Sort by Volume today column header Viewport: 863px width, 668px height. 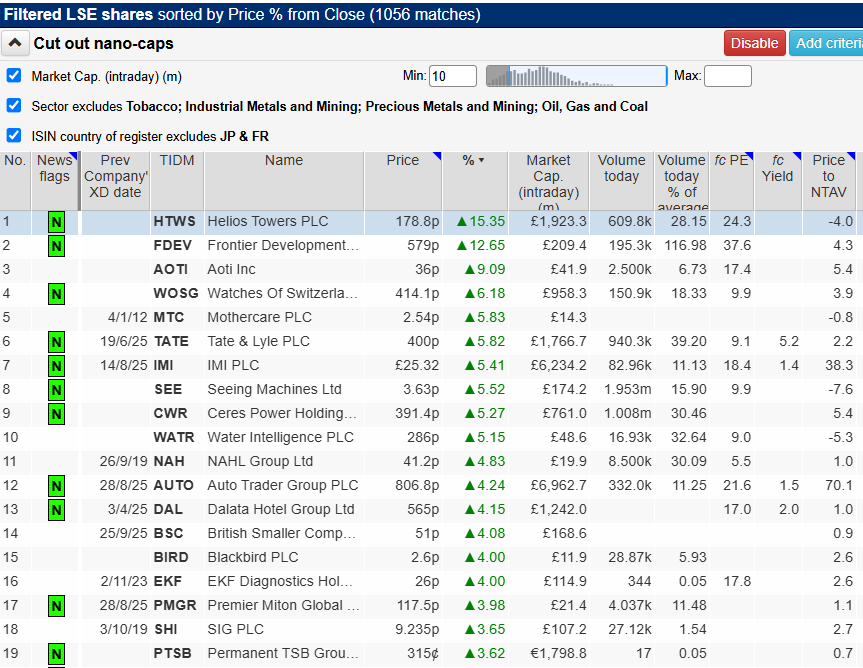point(621,180)
